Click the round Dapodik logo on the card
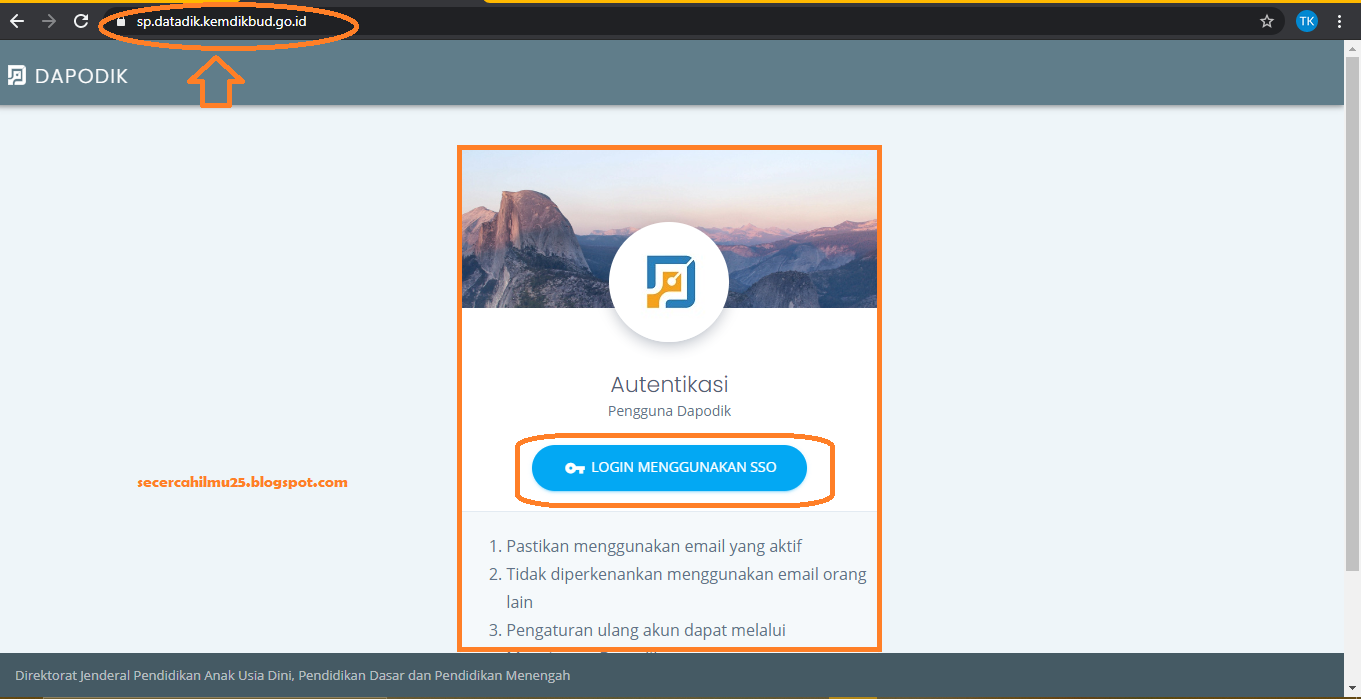Viewport: 1361px width, 699px height. coord(669,282)
